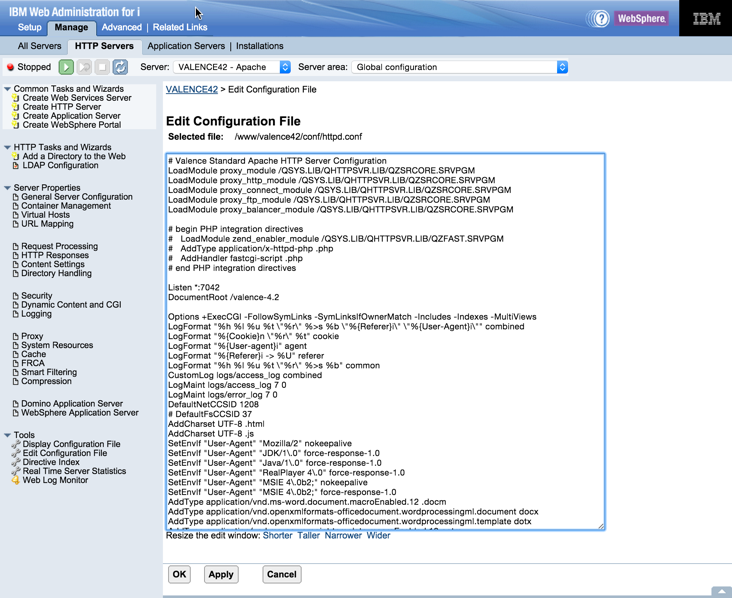Click the icon beside LDAP Configuration
Image resolution: width=732 pixels, height=598 pixels.
[15, 165]
